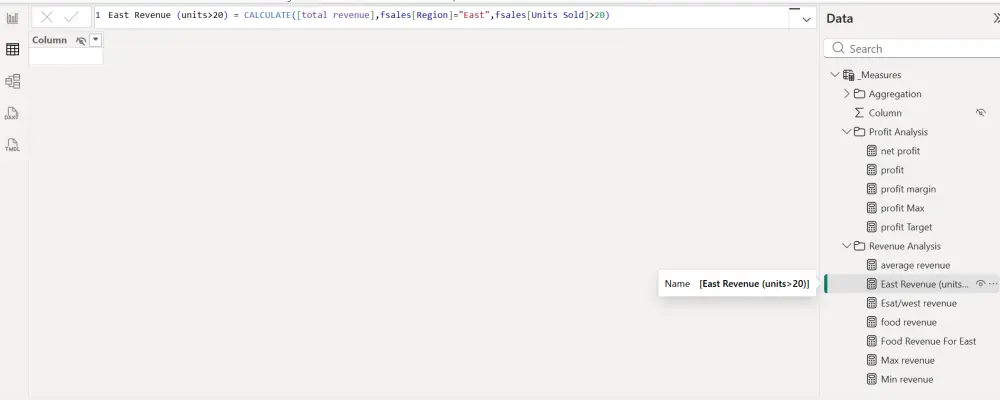
Task: Click the Search box in Data pane
Action: pyautogui.click(x=913, y=48)
